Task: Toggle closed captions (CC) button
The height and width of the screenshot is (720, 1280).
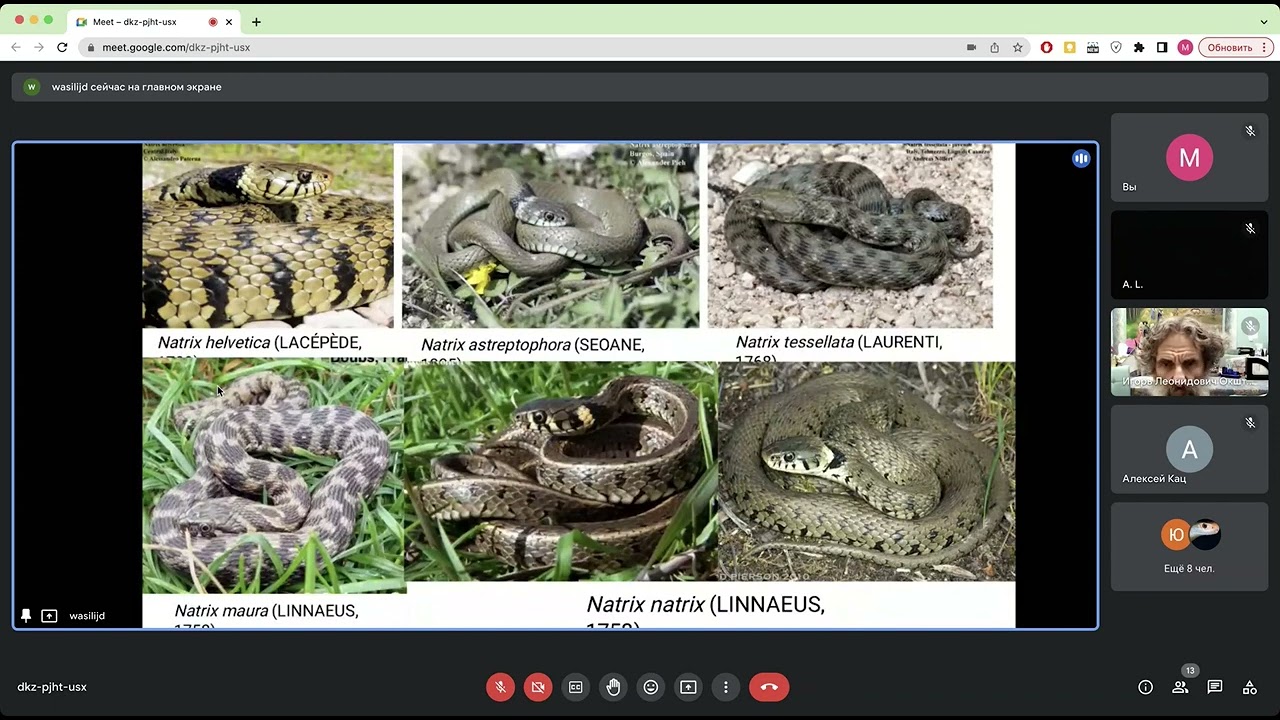Action: point(576,687)
